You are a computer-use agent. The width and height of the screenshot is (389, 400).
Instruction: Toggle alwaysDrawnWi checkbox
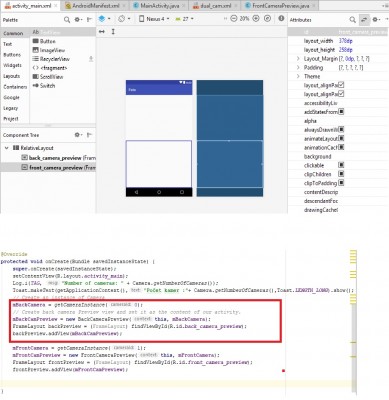coord(341,129)
